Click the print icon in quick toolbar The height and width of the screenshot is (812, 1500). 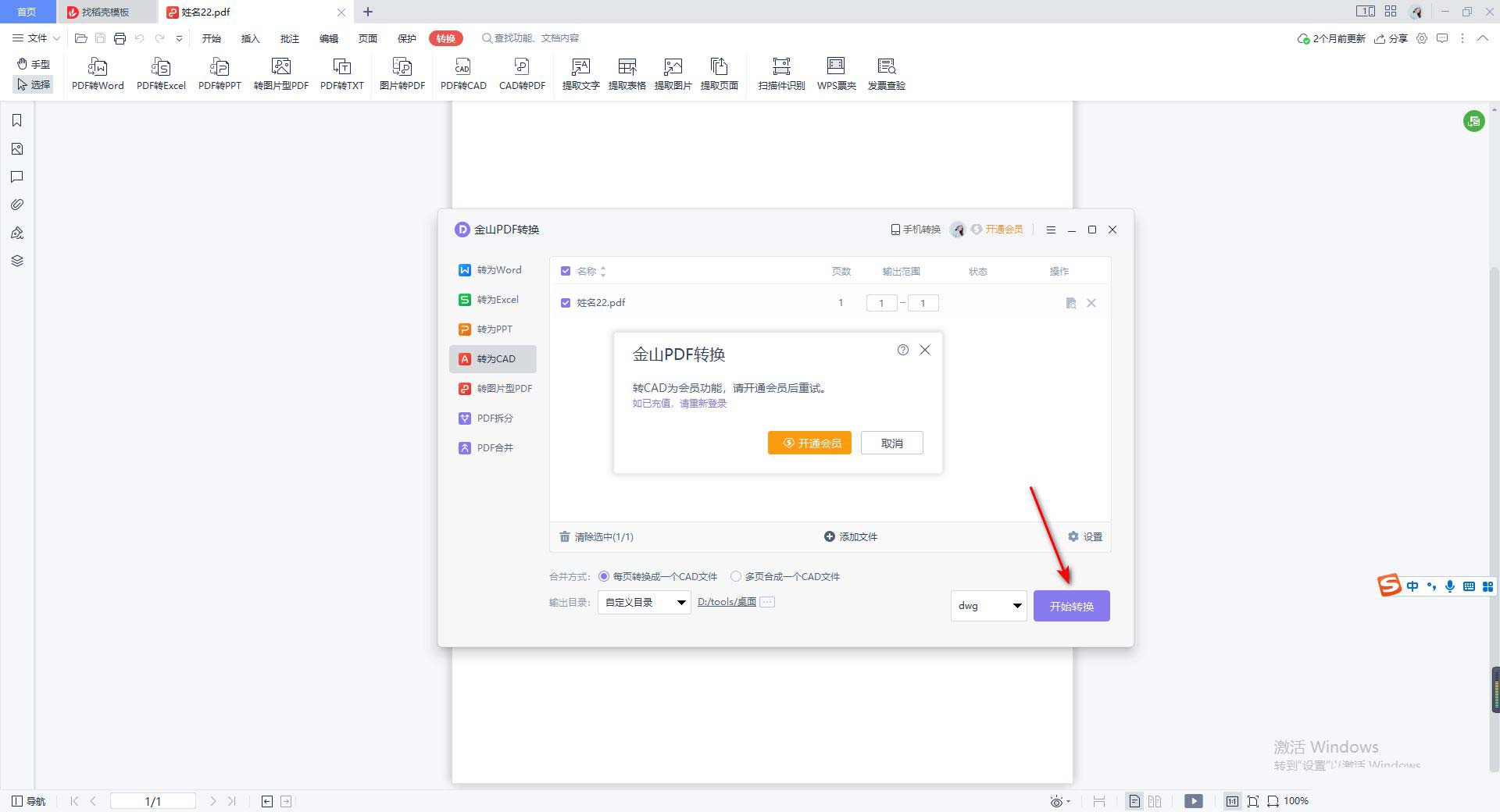click(120, 38)
